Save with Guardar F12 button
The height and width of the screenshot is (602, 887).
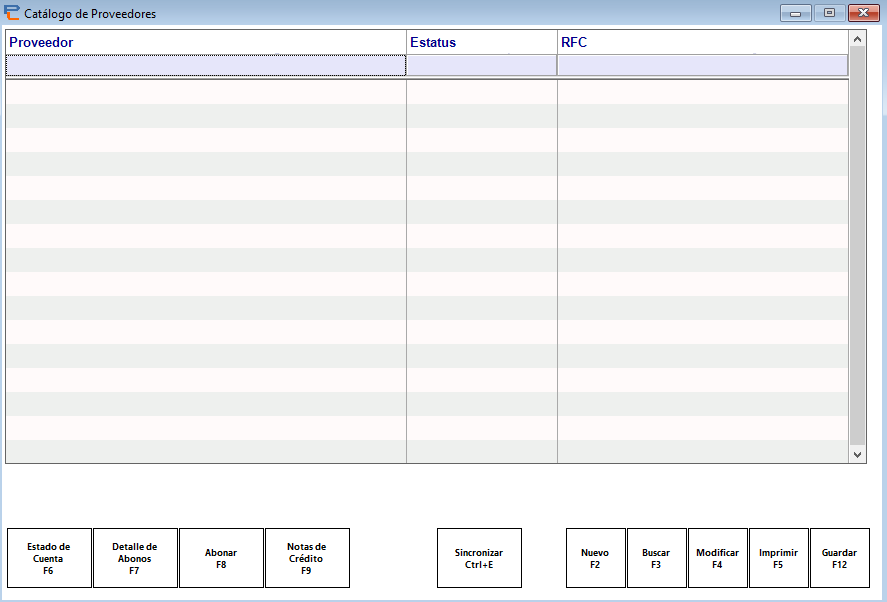click(840, 558)
